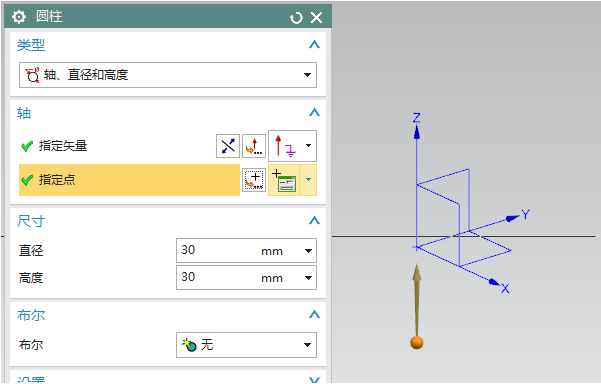This screenshot has height=384, width=601.
Task: Click the X axis label in viewport
Action: 505,289
